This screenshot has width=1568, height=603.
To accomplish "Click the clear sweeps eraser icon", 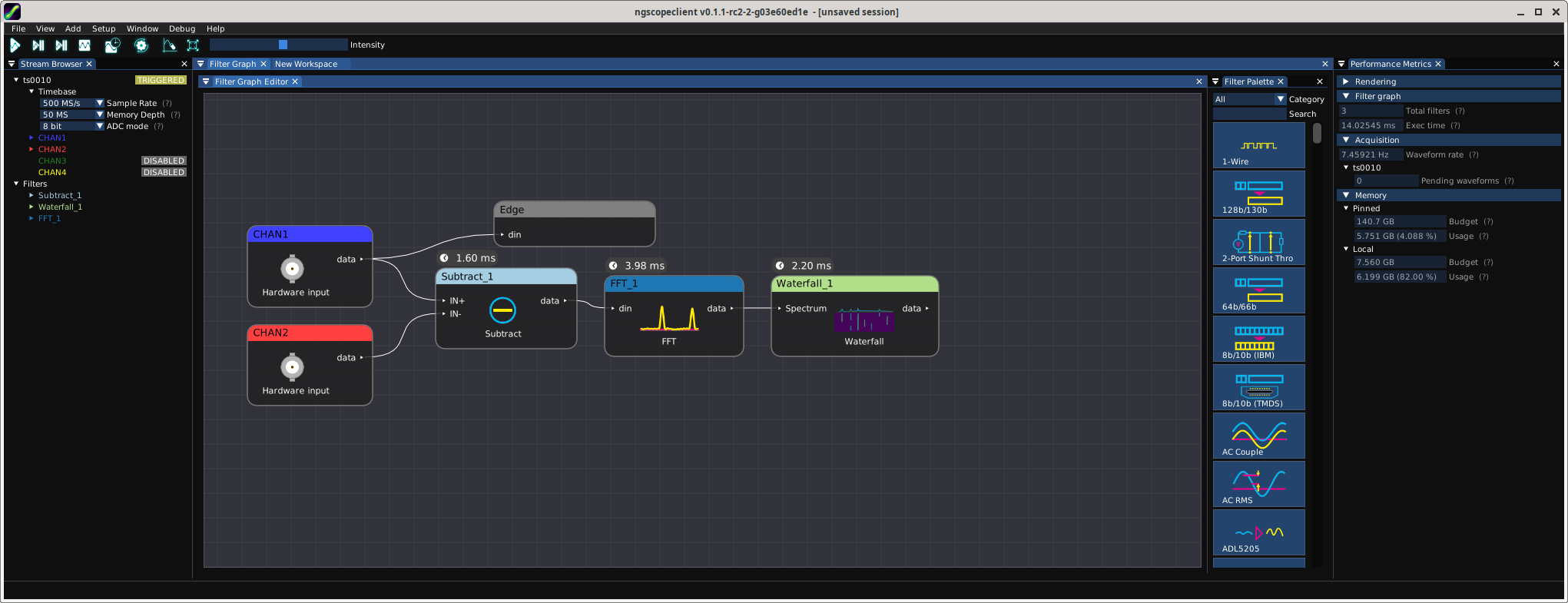I will (x=169, y=45).
